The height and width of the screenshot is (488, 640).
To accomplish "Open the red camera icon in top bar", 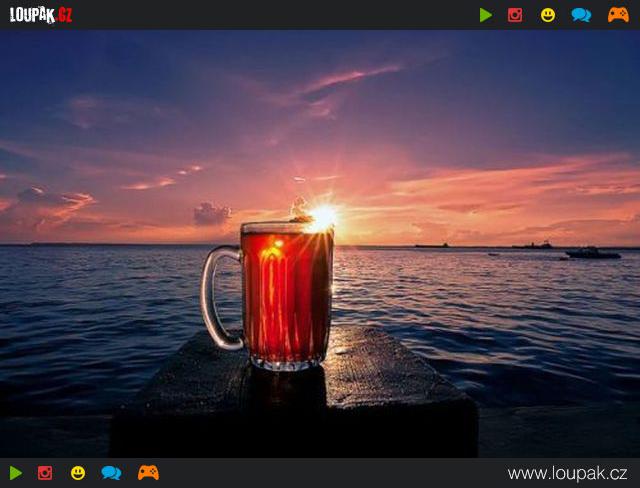I will (x=515, y=15).
